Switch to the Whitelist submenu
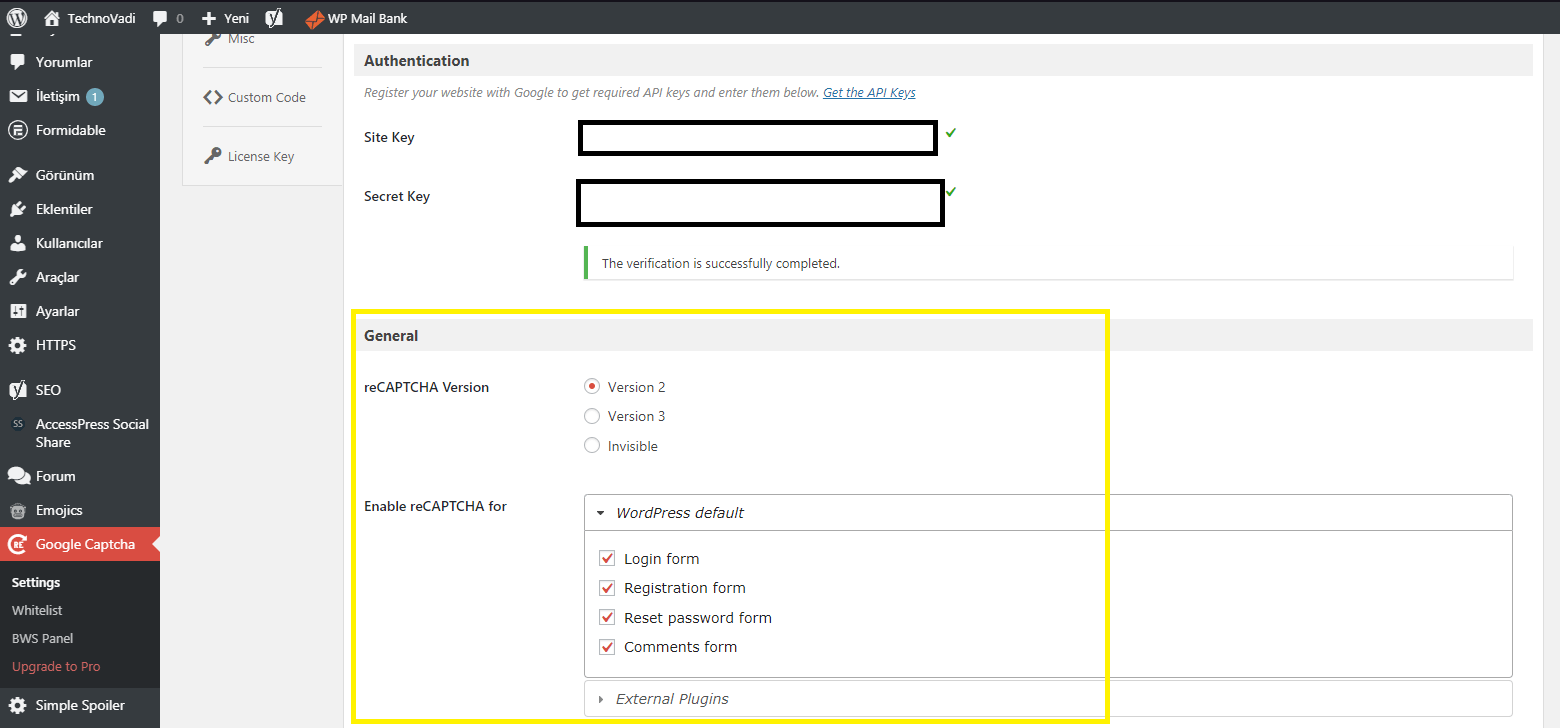 (x=37, y=610)
